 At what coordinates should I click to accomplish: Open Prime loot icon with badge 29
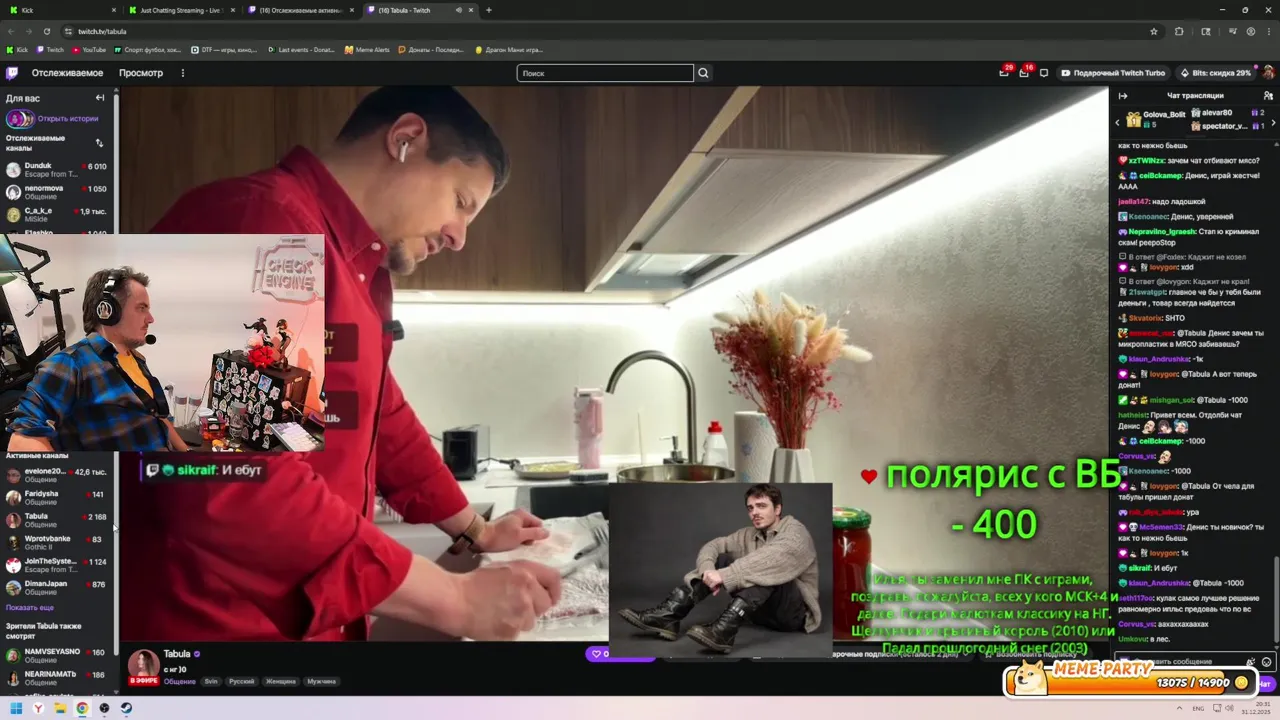[x=1004, y=73]
